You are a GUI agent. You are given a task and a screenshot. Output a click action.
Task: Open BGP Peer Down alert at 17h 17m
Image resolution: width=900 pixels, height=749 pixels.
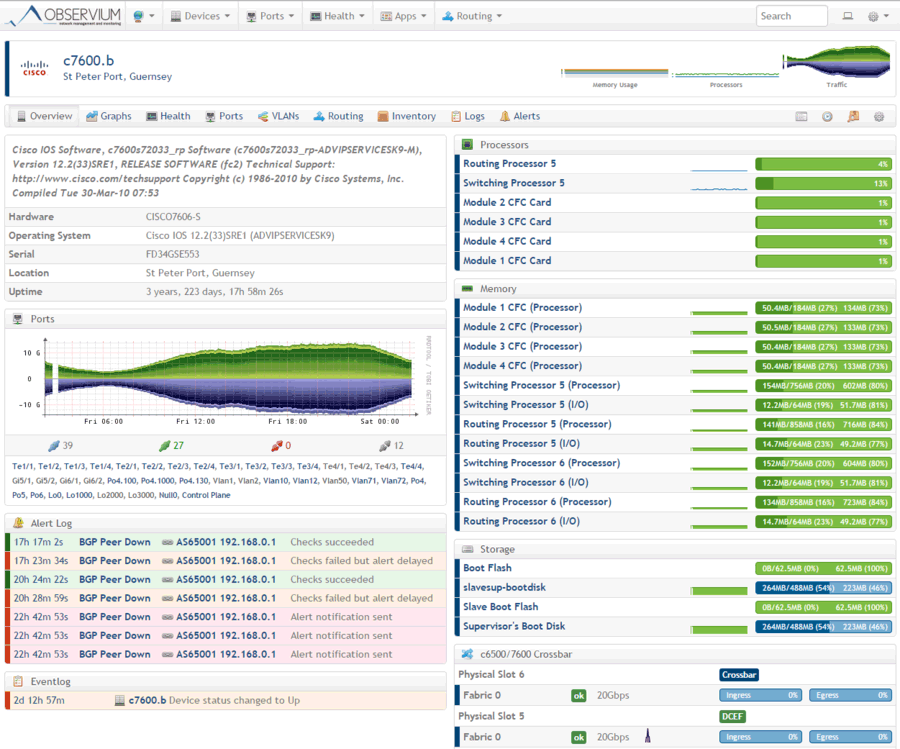(115, 542)
